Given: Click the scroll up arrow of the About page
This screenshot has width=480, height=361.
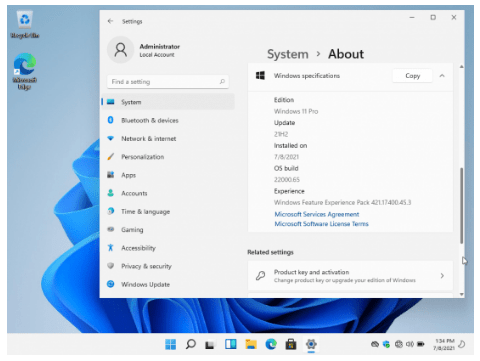Looking at the screenshot, I should pyautogui.click(x=462, y=67).
